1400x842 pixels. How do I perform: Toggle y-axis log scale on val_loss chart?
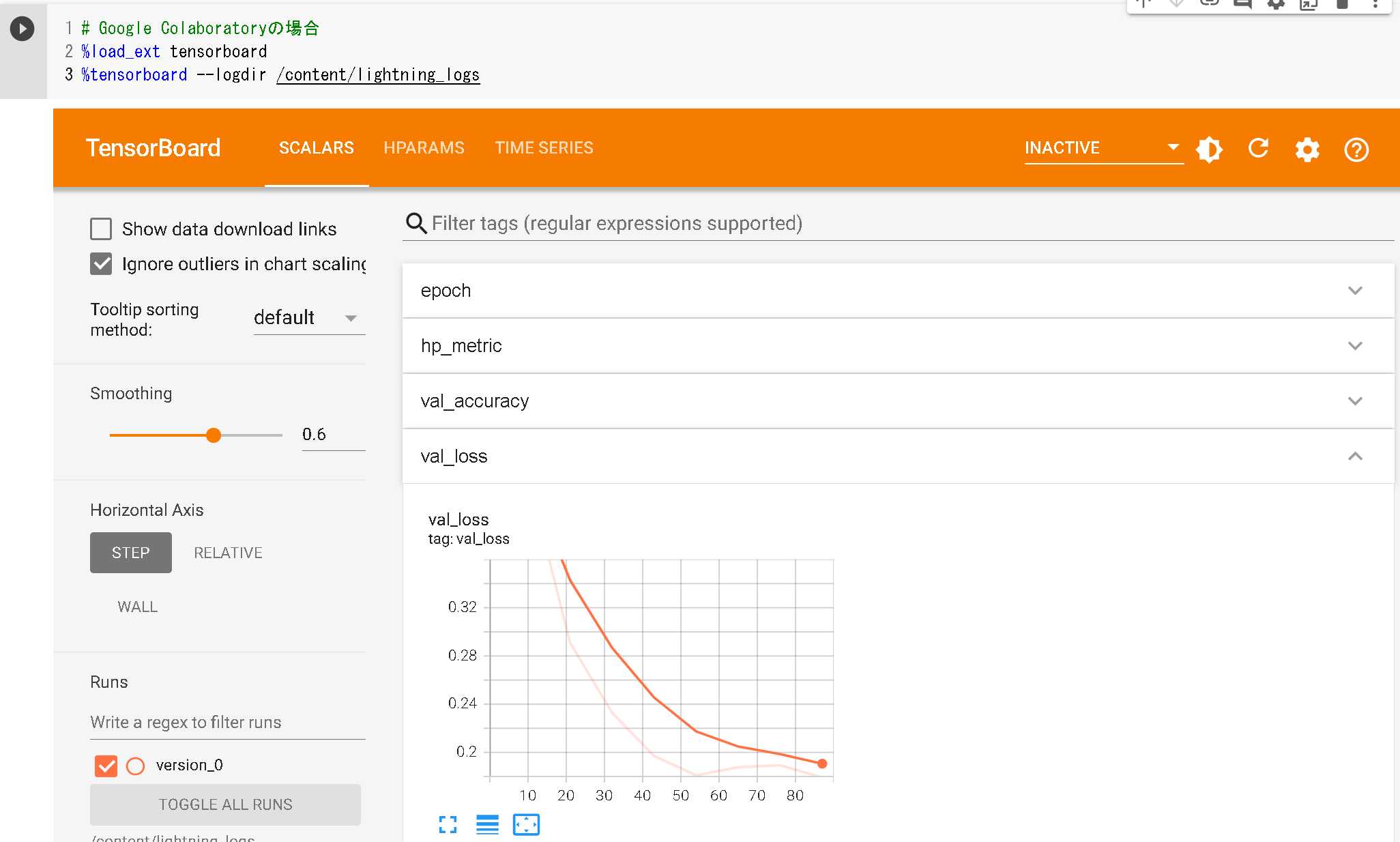point(487,825)
